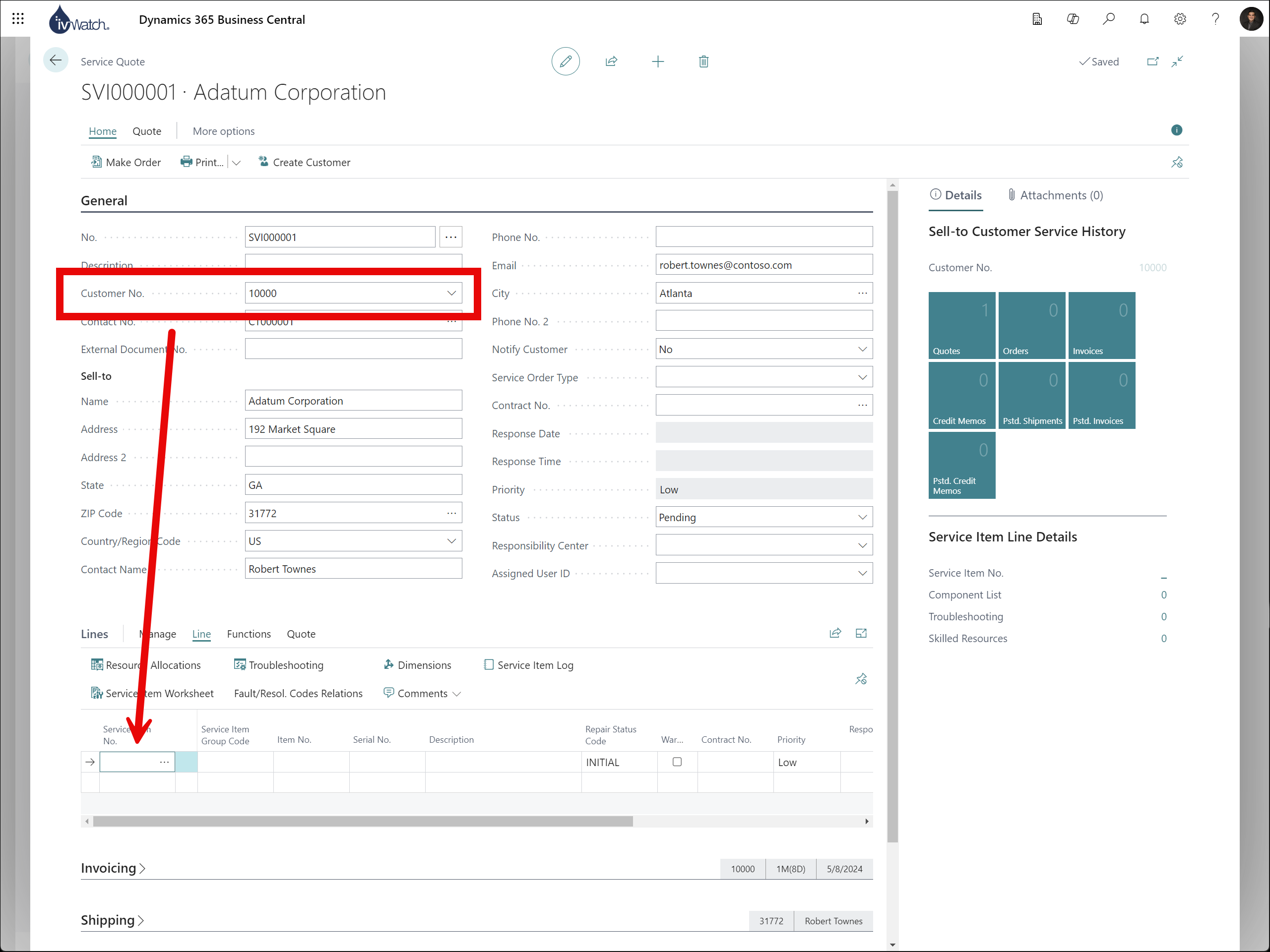
Task: Share the service quote via share icon
Action: tap(612, 61)
